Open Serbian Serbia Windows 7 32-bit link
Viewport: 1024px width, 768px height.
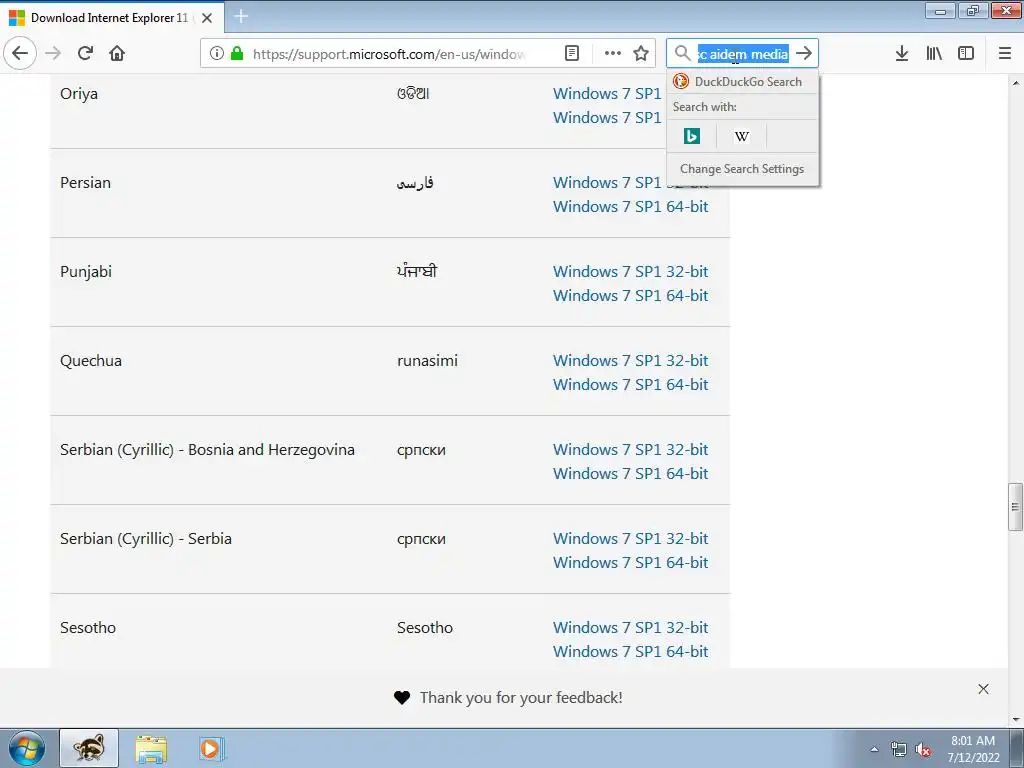click(x=630, y=539)
